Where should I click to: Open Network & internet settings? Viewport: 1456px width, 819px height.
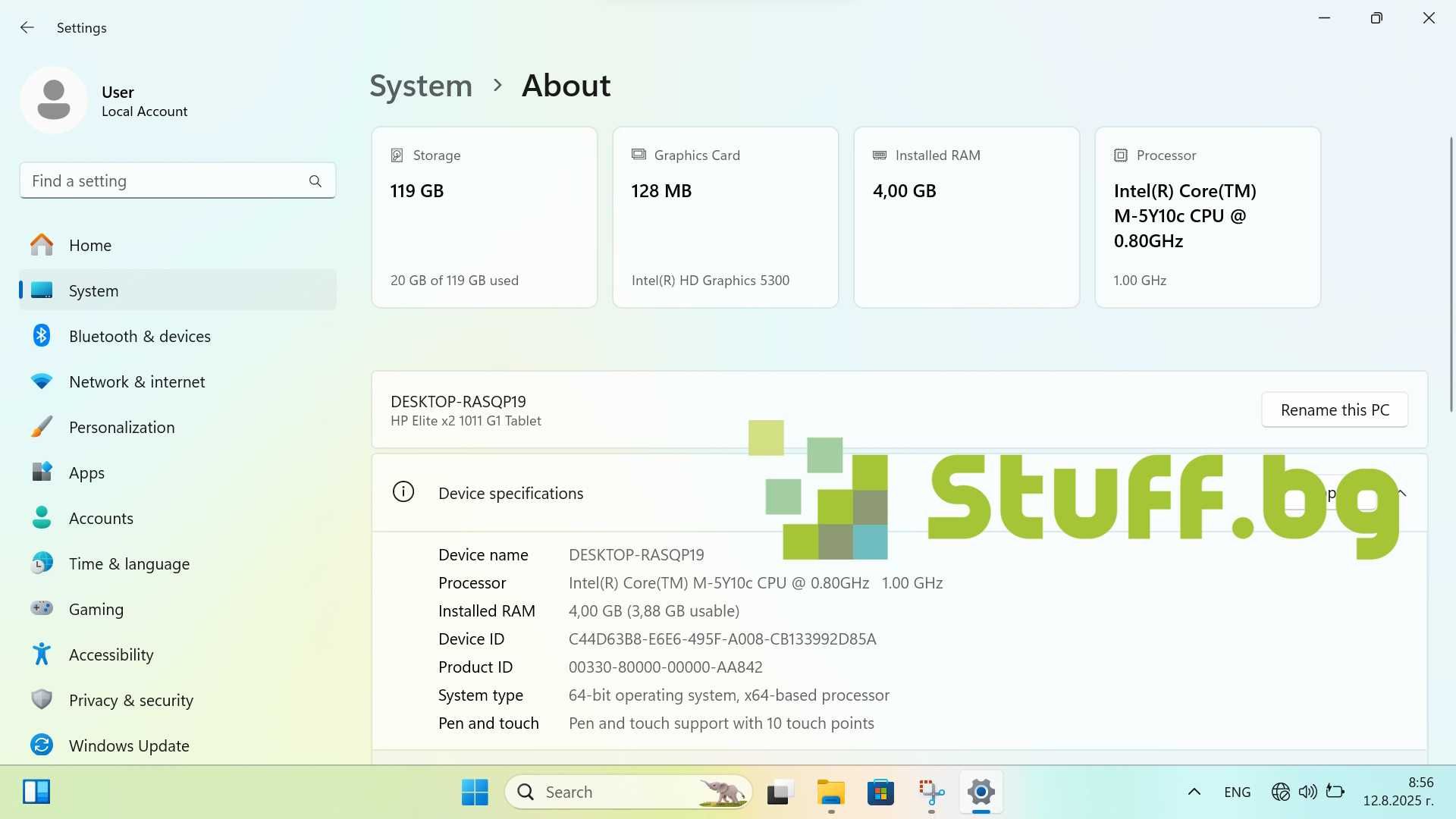[x=177, y=381]
